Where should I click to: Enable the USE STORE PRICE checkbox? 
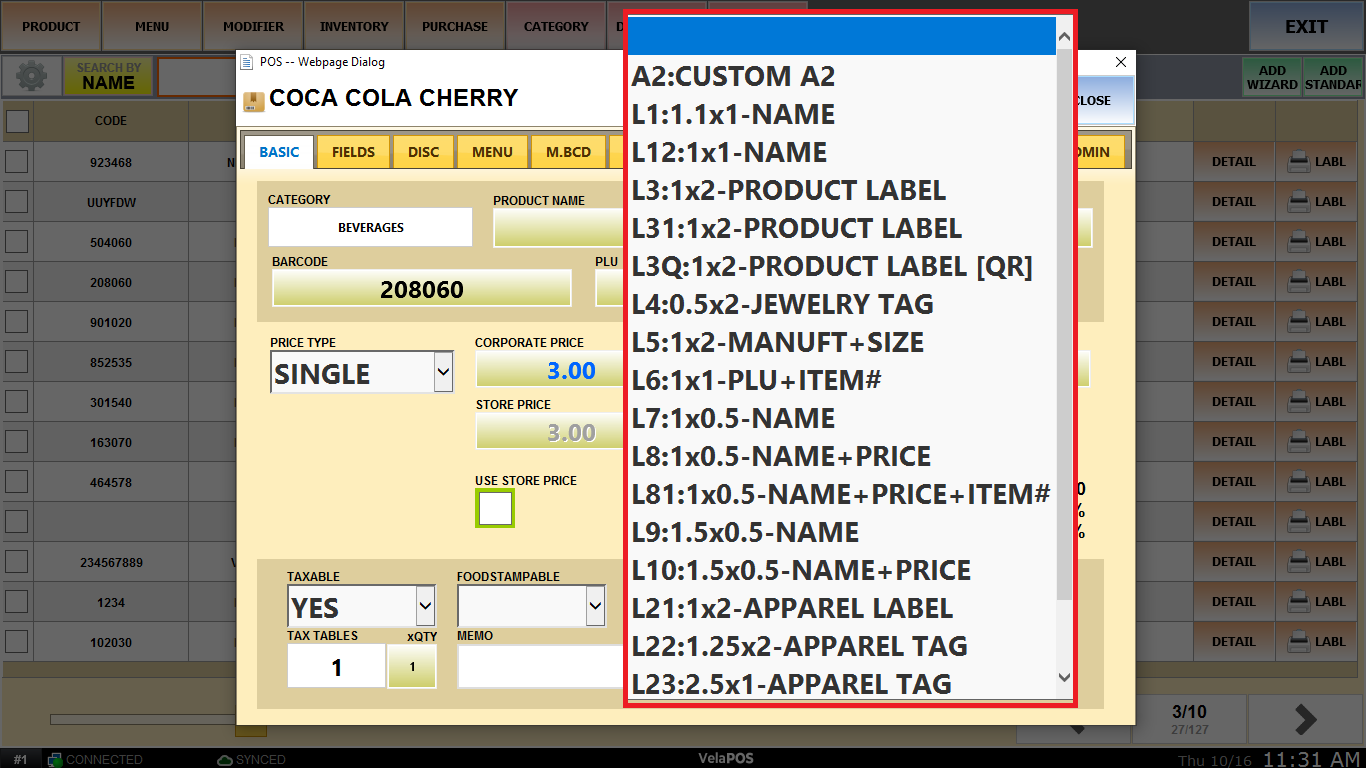(x=495, y=509)
